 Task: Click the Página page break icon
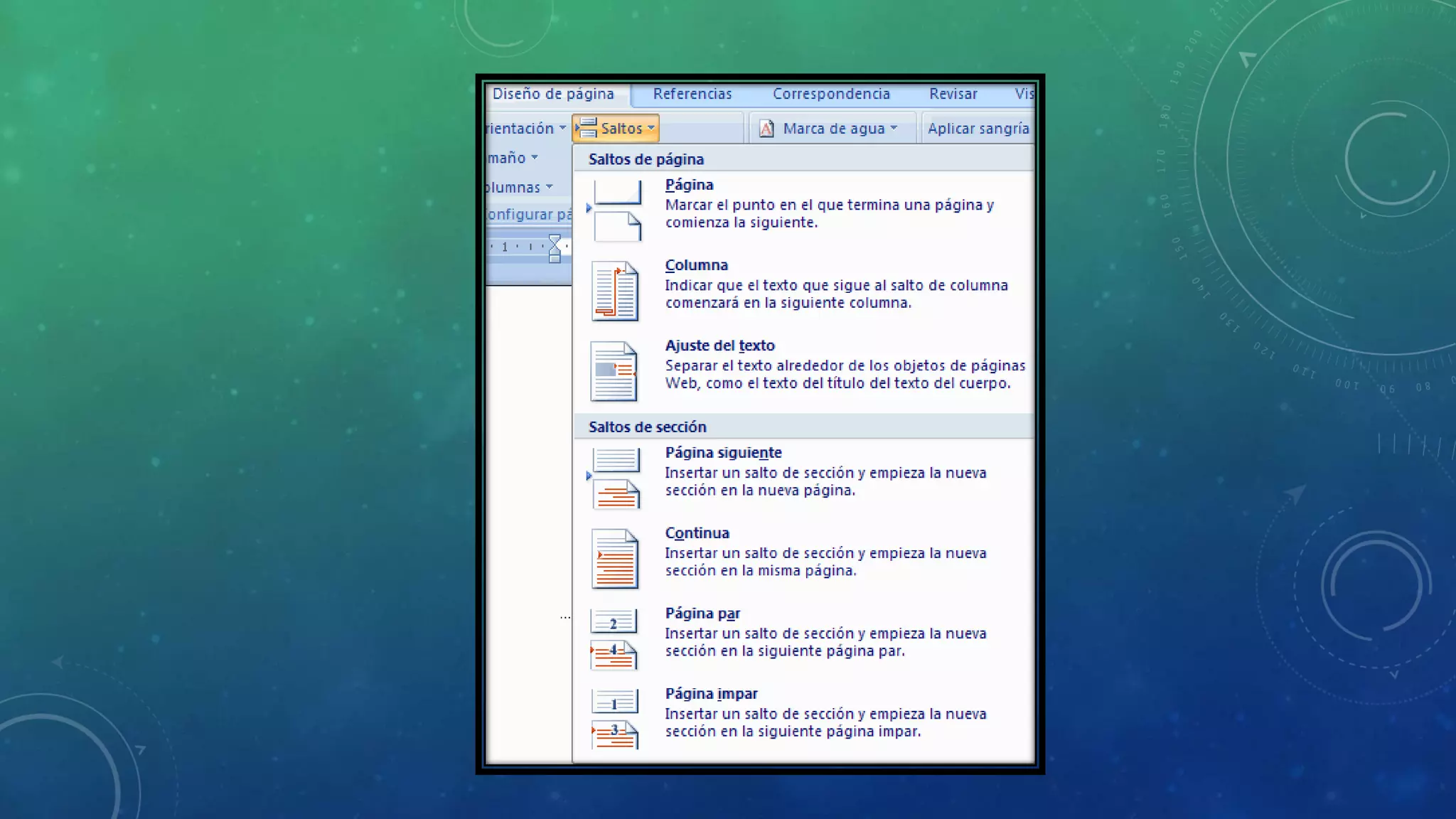pos(617,210)
